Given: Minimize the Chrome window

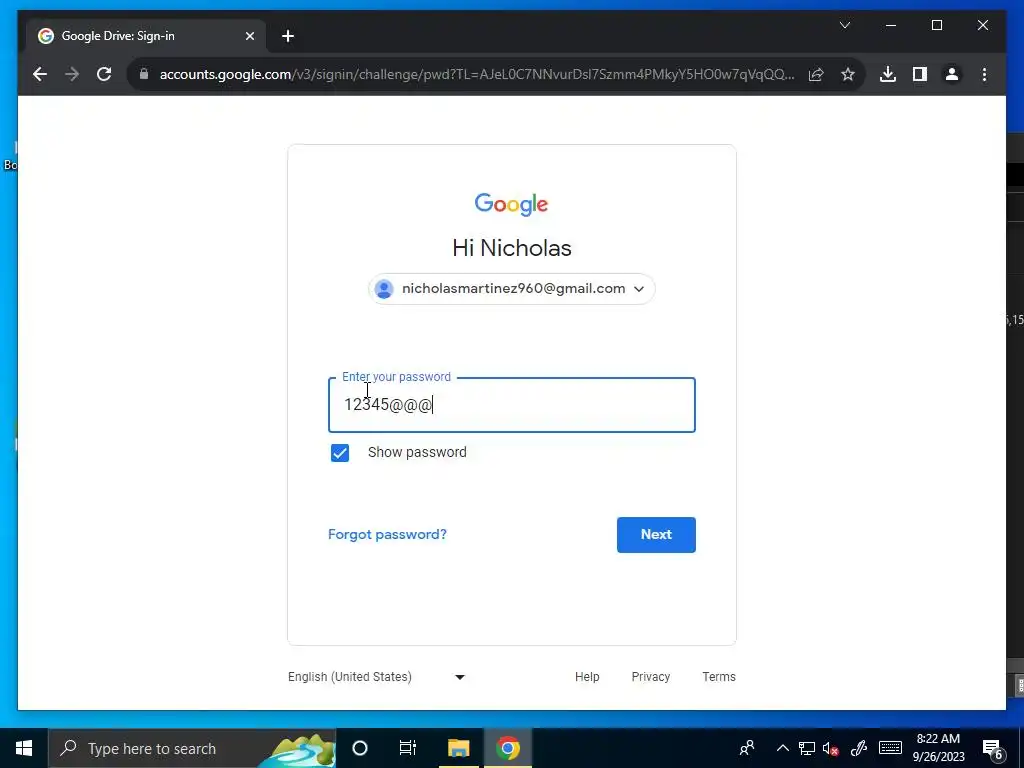Looking at the screenshot, I should tap(891, 25).
